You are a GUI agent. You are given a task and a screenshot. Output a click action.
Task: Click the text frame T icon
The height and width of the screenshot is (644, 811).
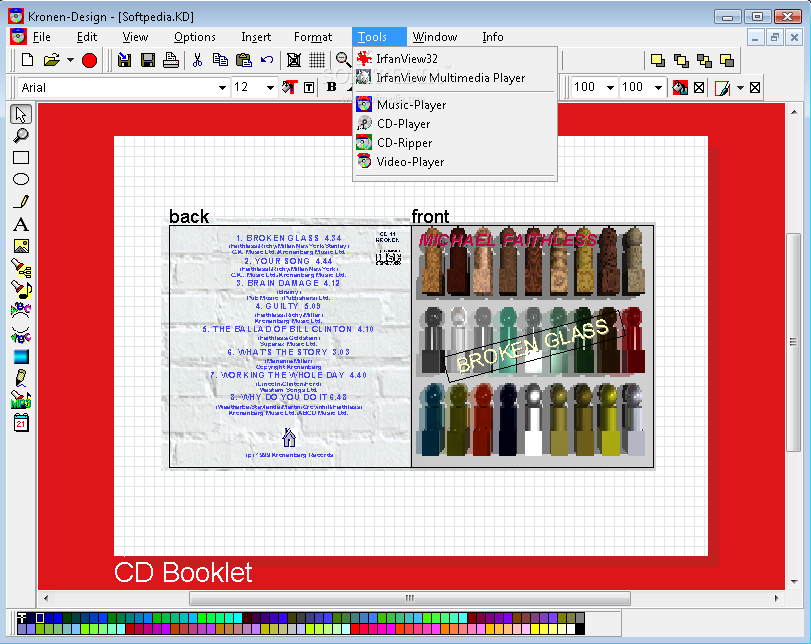(309, 87)
